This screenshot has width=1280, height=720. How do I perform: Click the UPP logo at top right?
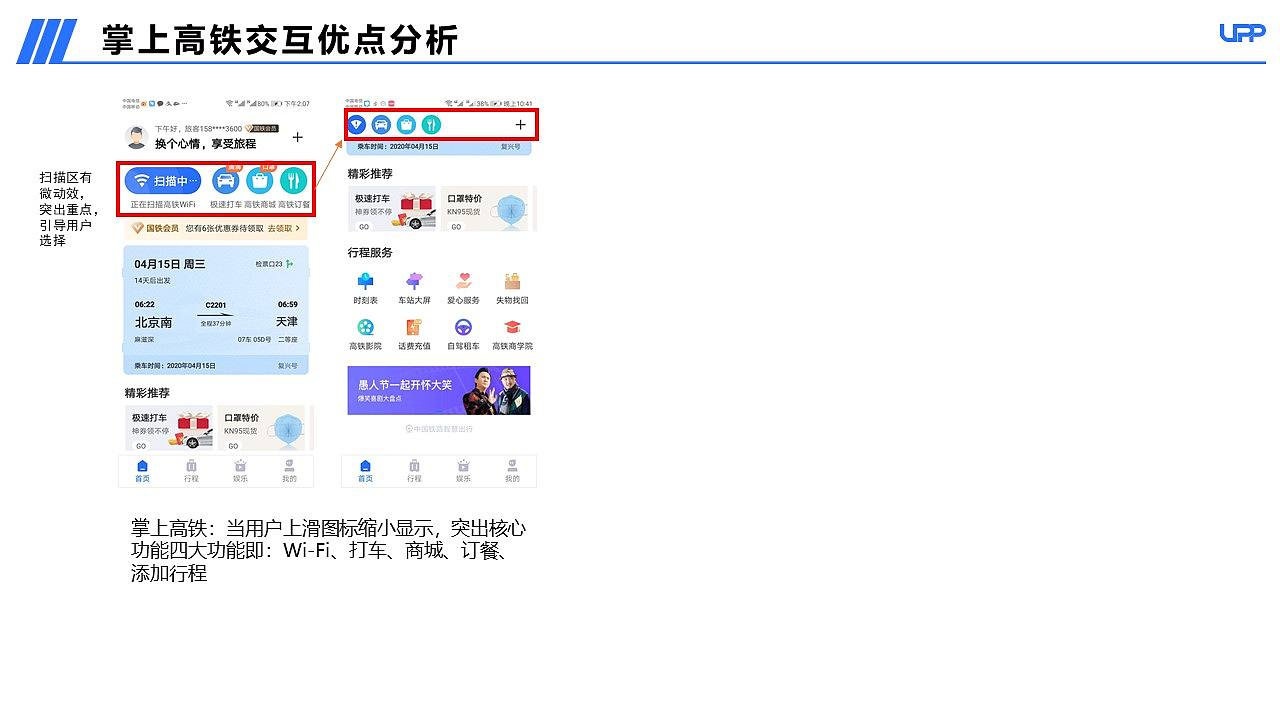point(1242,32)
